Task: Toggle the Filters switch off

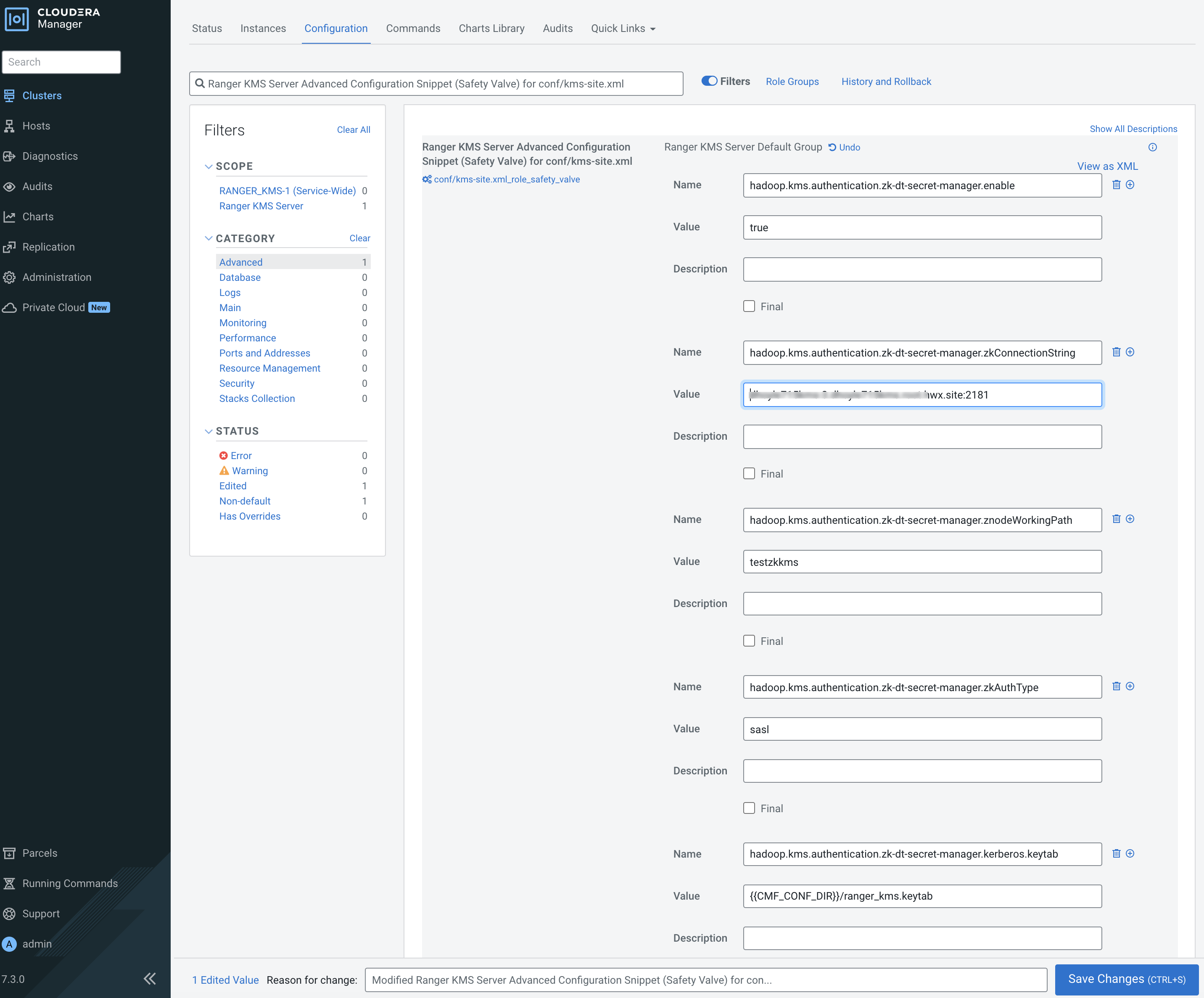Action: [709, 82]
